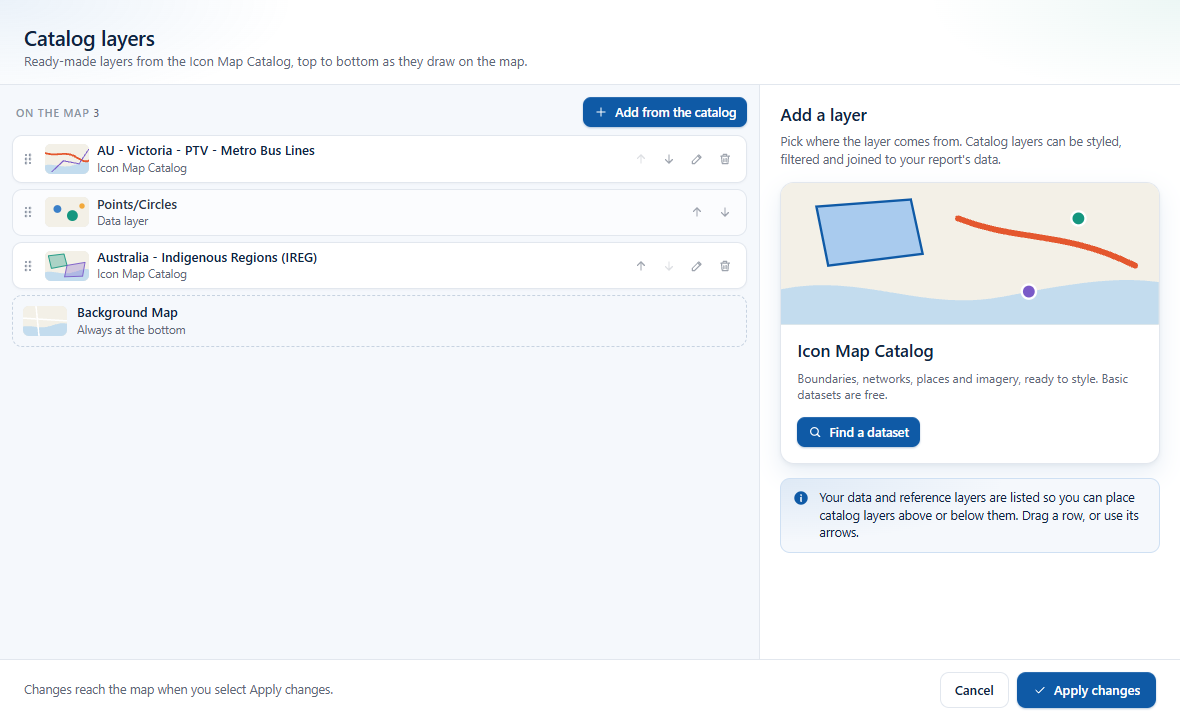Click the down arrow on Indigenous Regions row

[x=668, y=266]
